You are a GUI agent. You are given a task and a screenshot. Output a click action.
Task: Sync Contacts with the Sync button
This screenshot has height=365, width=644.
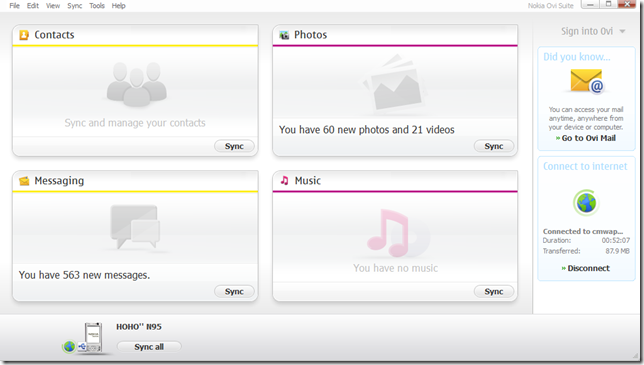point(234,146)
